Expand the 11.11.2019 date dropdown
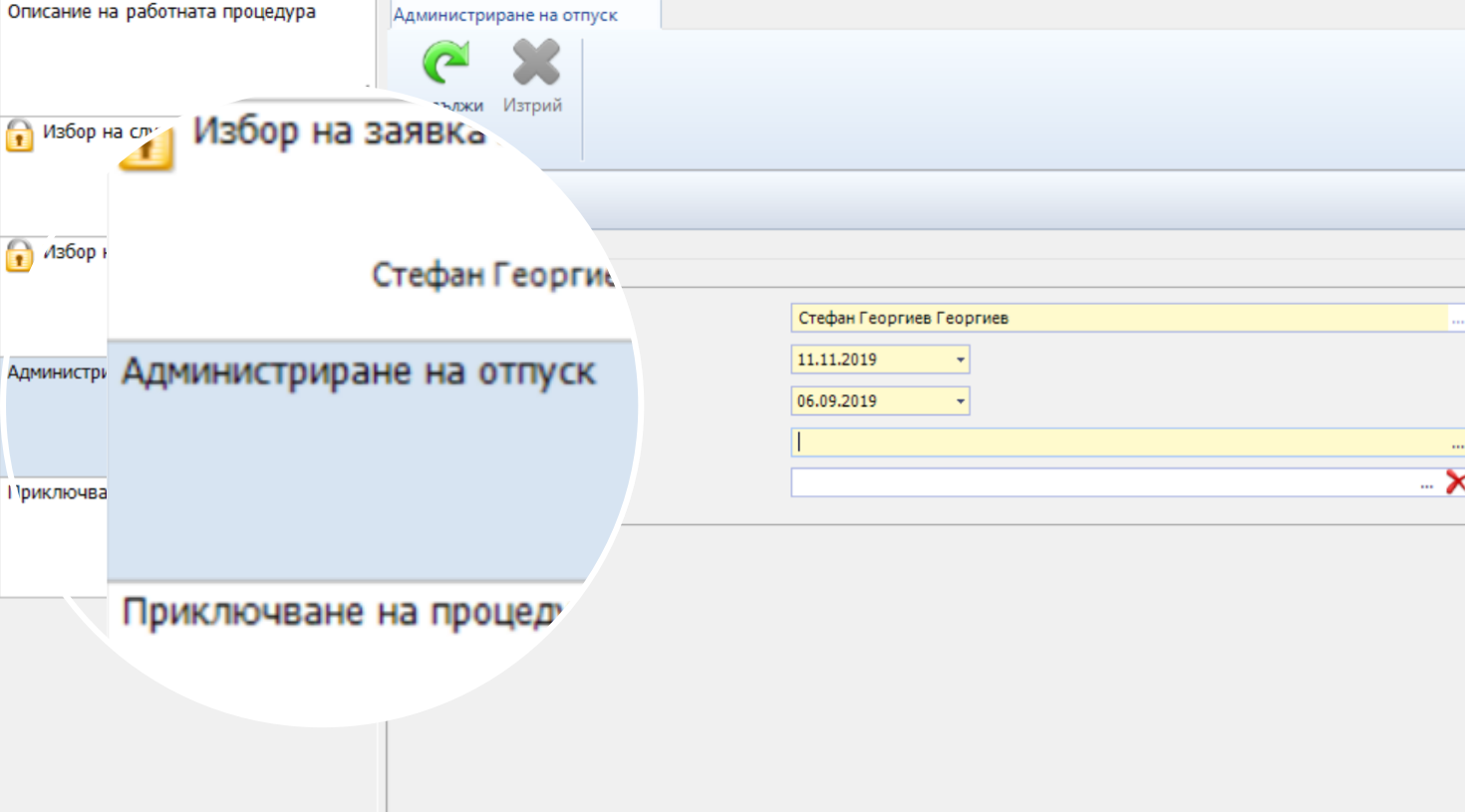This screenshot has width=1465, height=812. (960, 360)
